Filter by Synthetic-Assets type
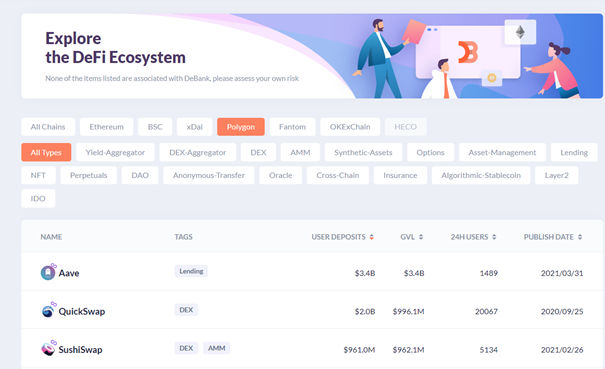 [x=363, y=152]
